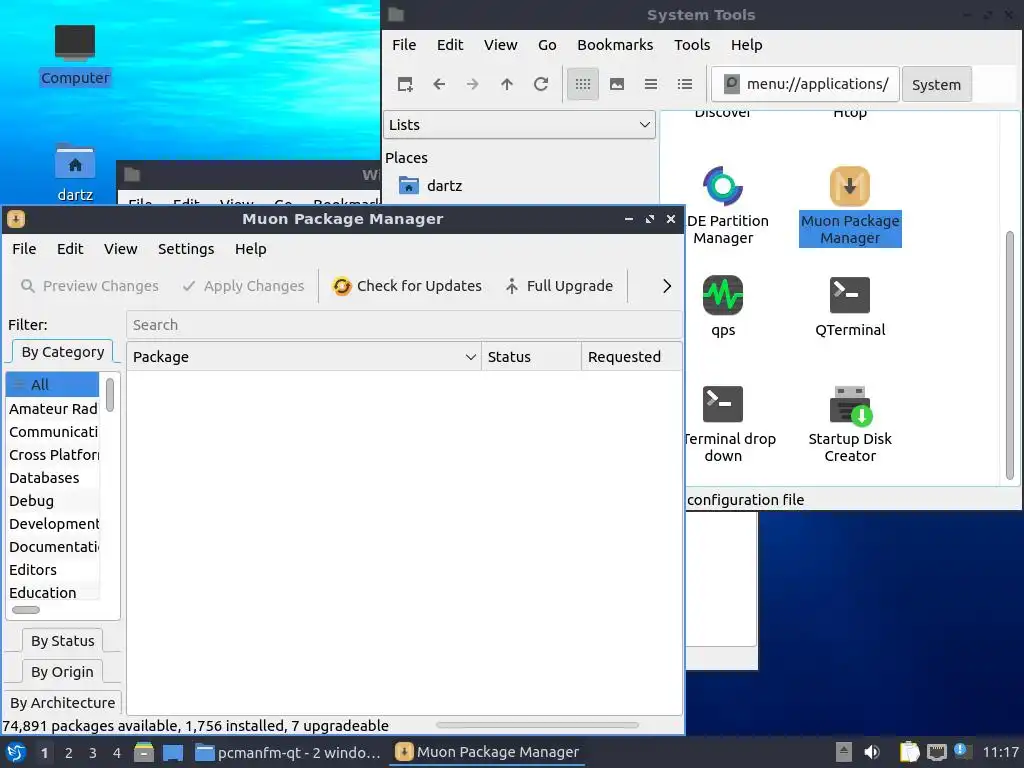Image resolution: width=1024 pixels, height=768 pixels.
Task: Select the All category
Action: click(x=52, y=385)
